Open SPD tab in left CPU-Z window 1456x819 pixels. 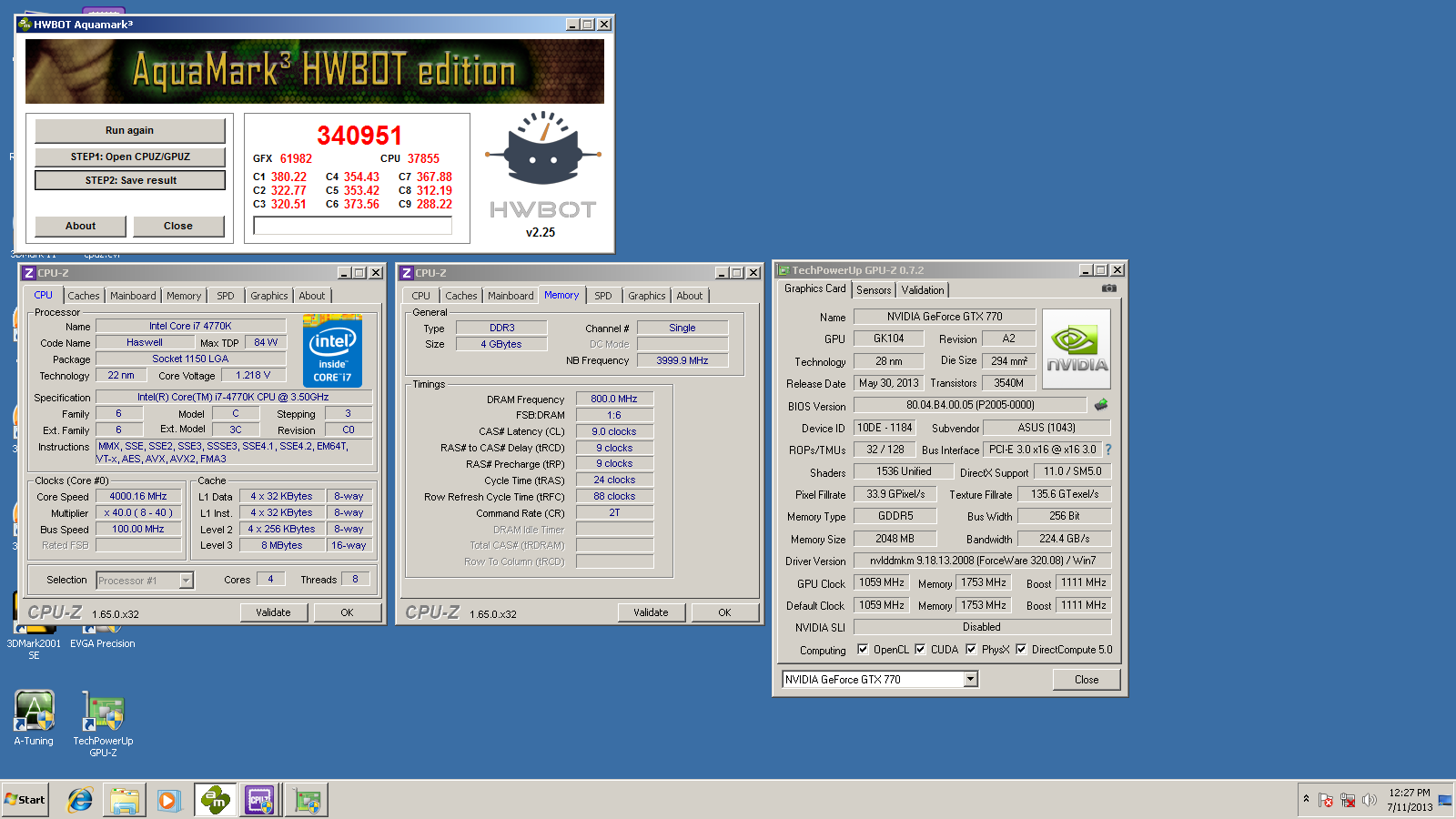tap(226, 296)
